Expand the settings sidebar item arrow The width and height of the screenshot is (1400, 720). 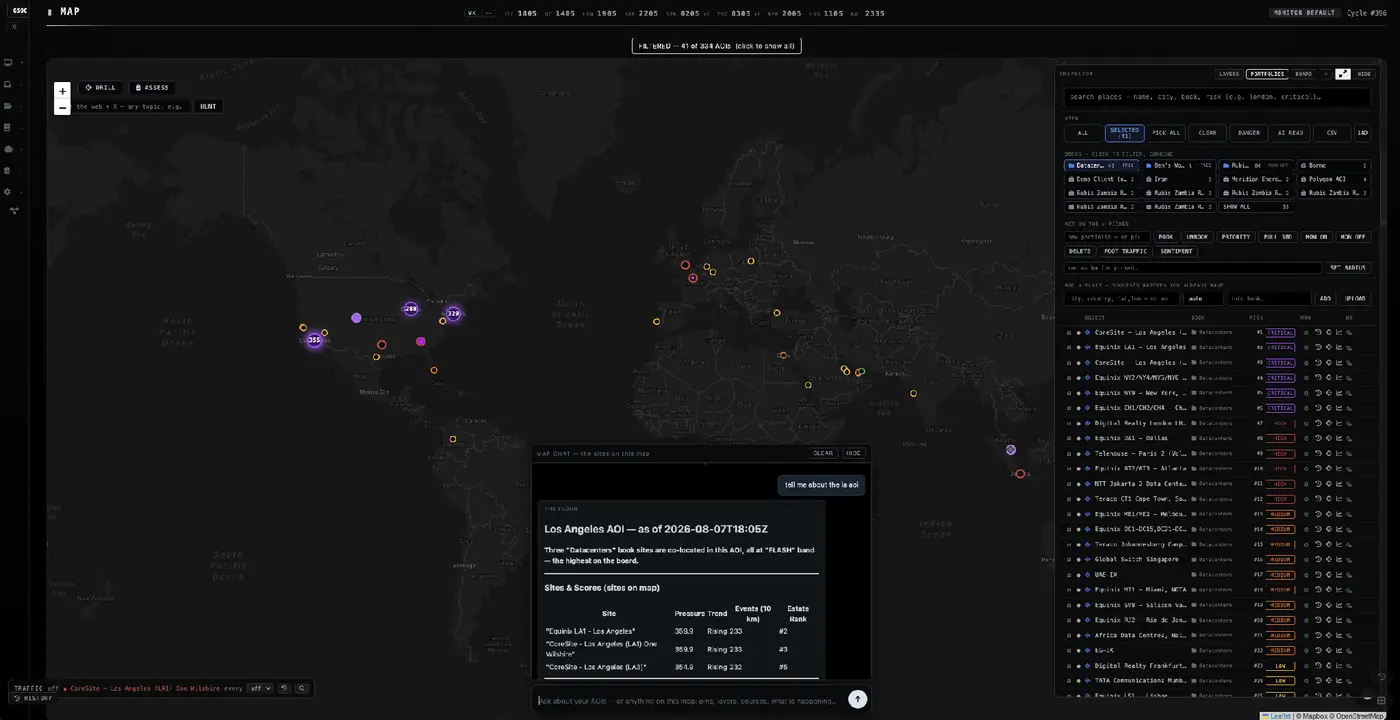[21, 192]
